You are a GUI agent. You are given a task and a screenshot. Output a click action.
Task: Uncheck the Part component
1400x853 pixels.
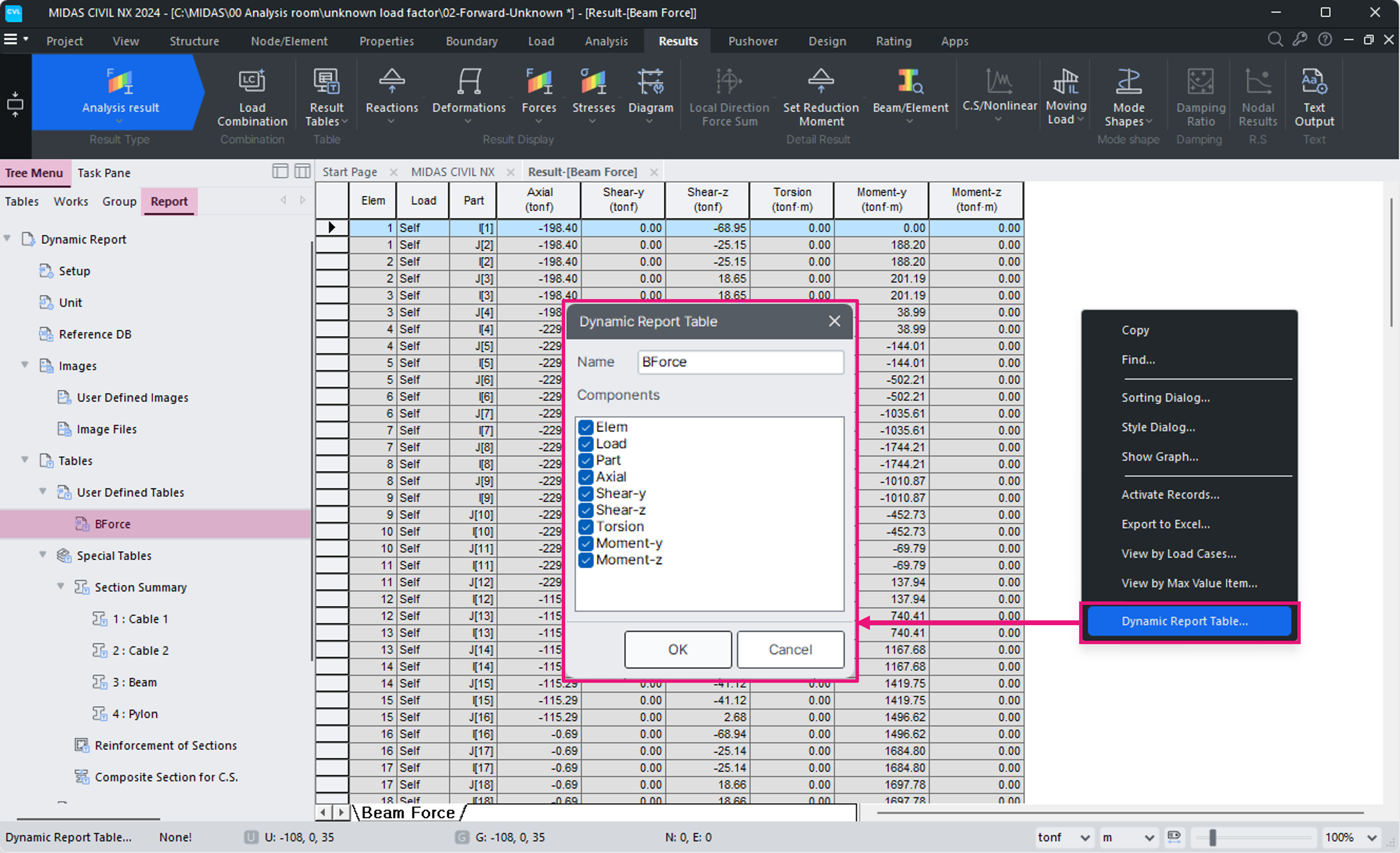click(586, 460)
